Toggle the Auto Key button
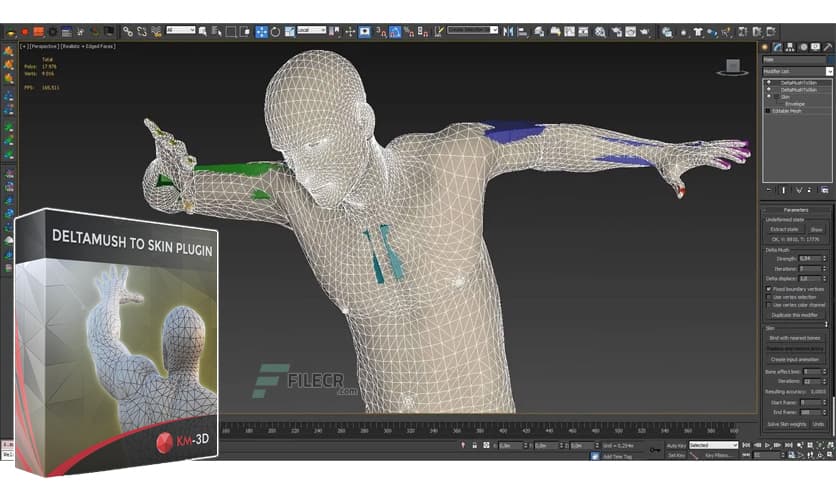Viewport: 836px width, 484px height. 676,445
